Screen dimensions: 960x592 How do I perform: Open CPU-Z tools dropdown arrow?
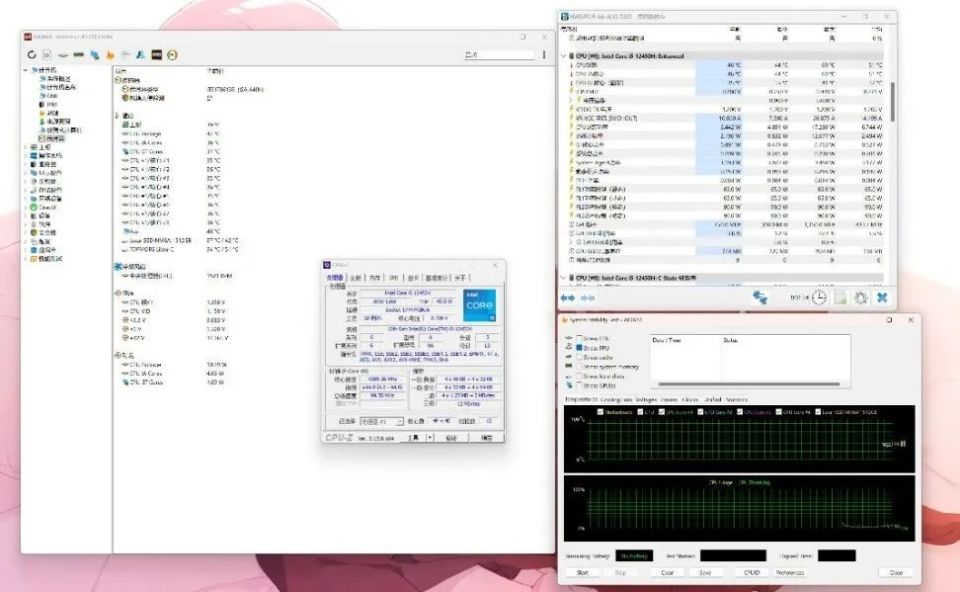click(430, 438)
